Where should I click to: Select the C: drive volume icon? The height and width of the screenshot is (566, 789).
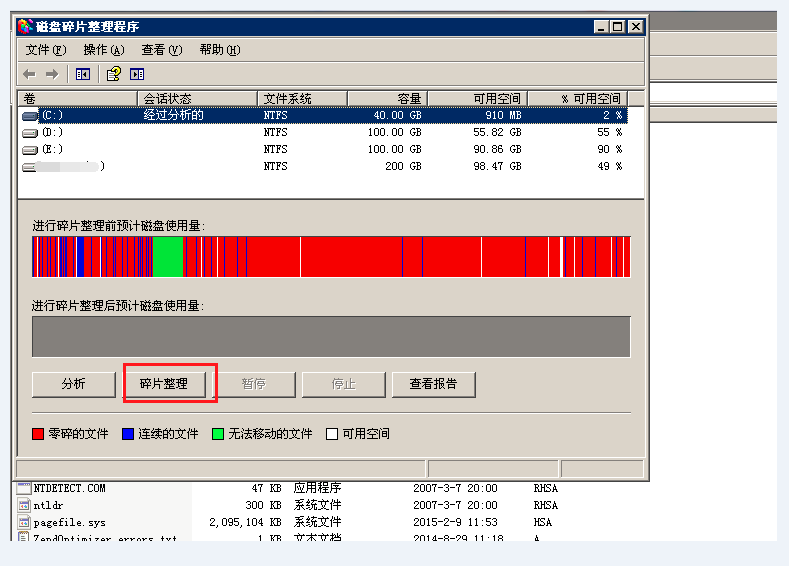30,116
